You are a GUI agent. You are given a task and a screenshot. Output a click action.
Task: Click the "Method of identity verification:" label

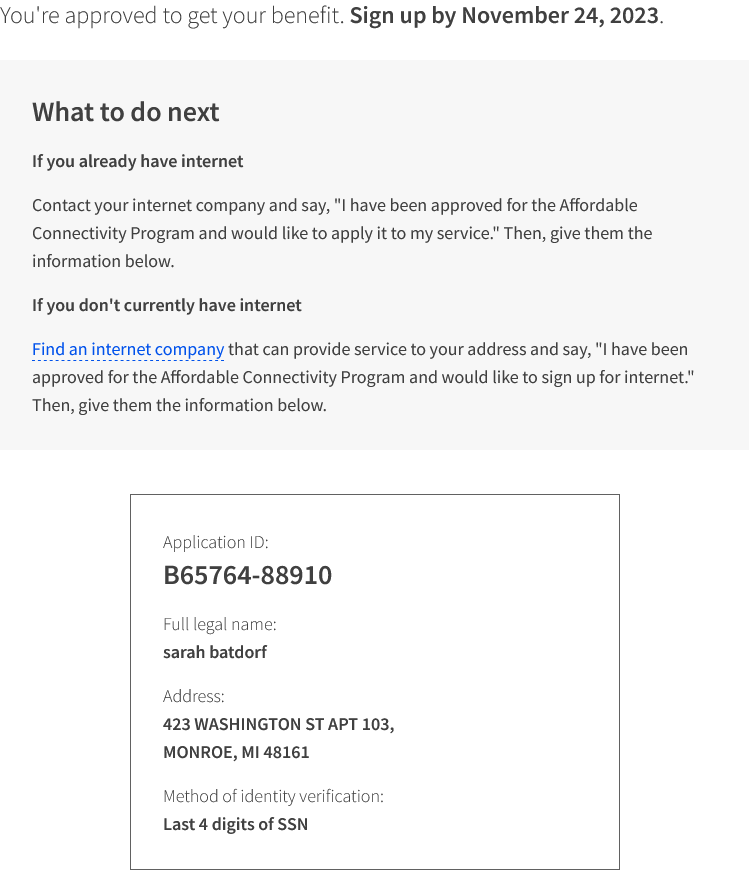pos(273,796)
